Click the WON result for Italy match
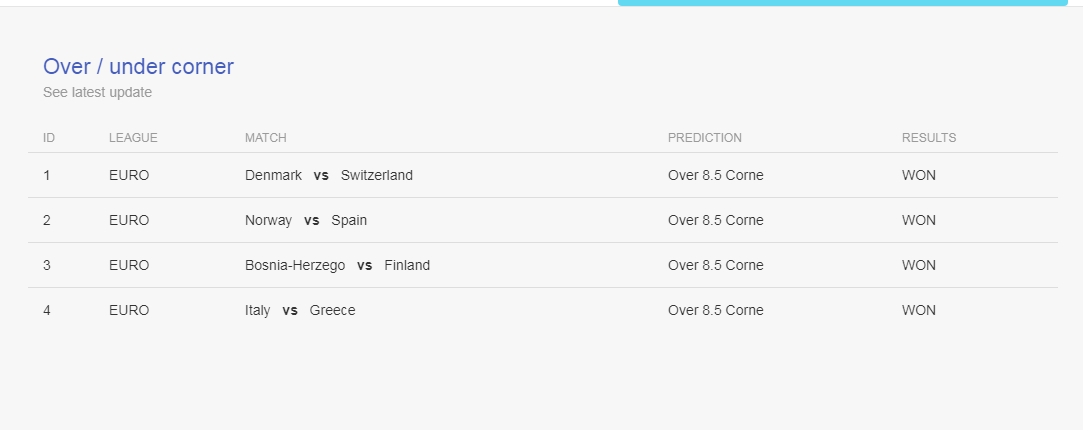The width and height of the screenshot is (1083, 430). 919,310
